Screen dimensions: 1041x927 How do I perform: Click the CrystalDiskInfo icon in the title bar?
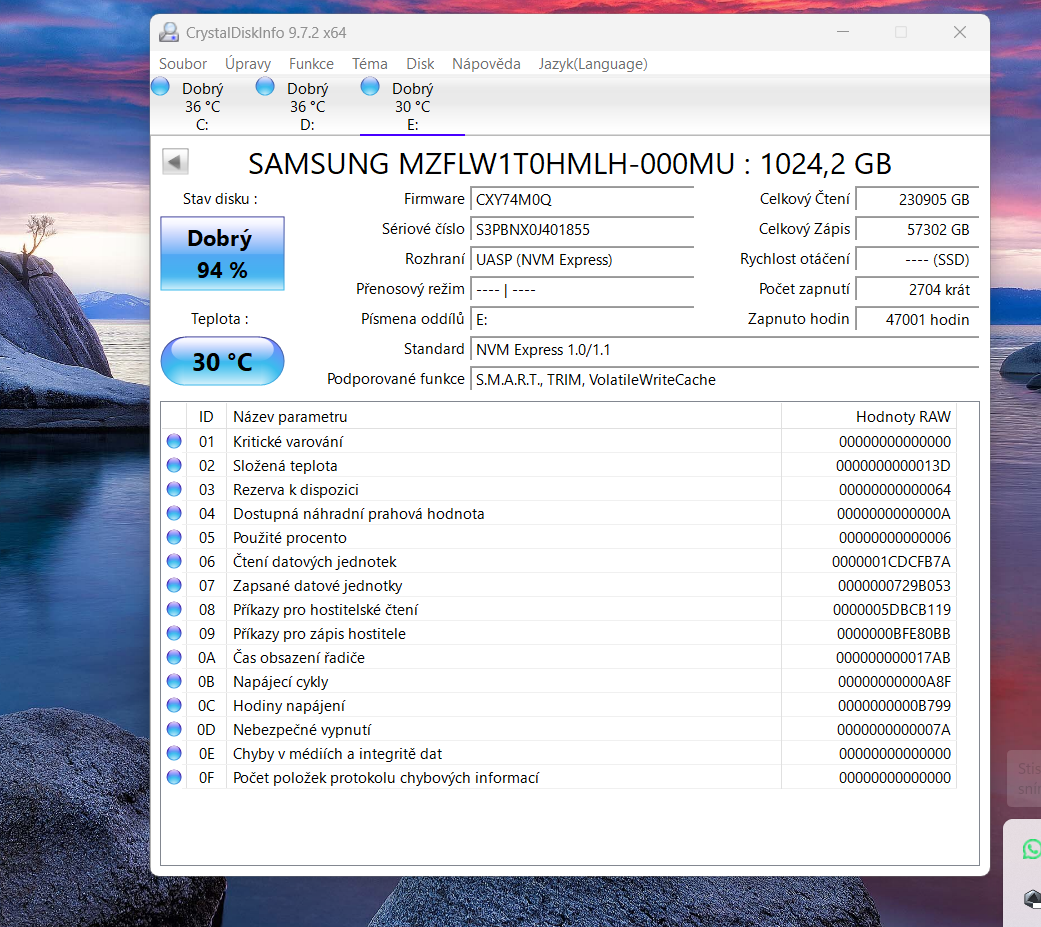point(168,31)
